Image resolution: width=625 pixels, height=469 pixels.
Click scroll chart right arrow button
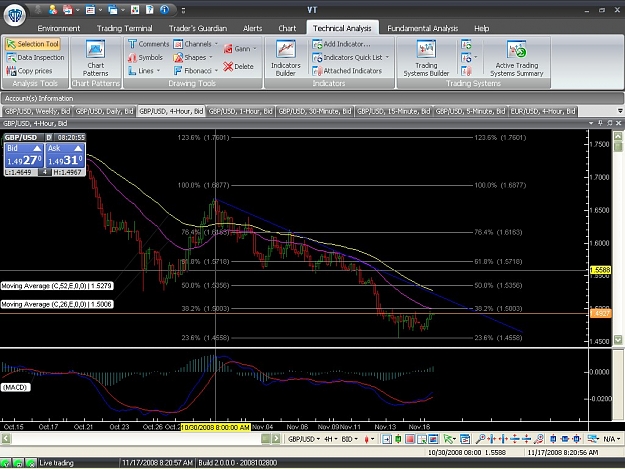pyautogui.click(x=275, y=439)
